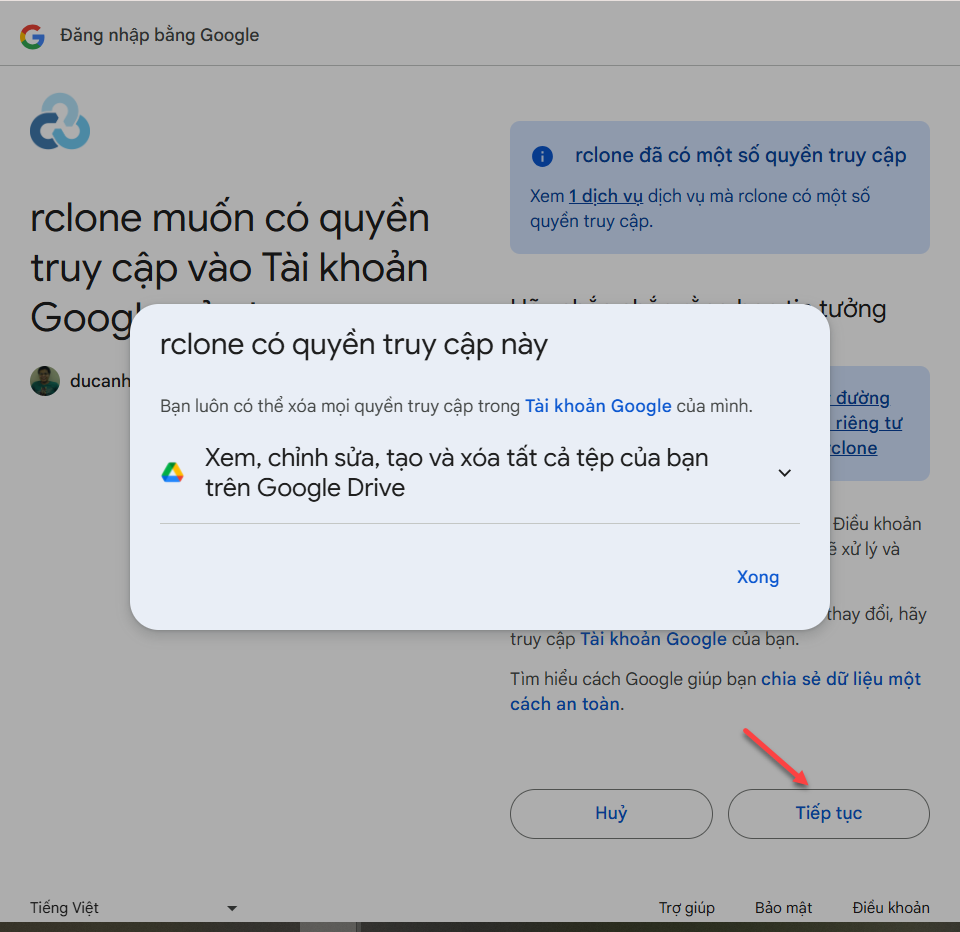
Task: Open the Tiếng Việt language dropdown
Action: click(133, 908)
